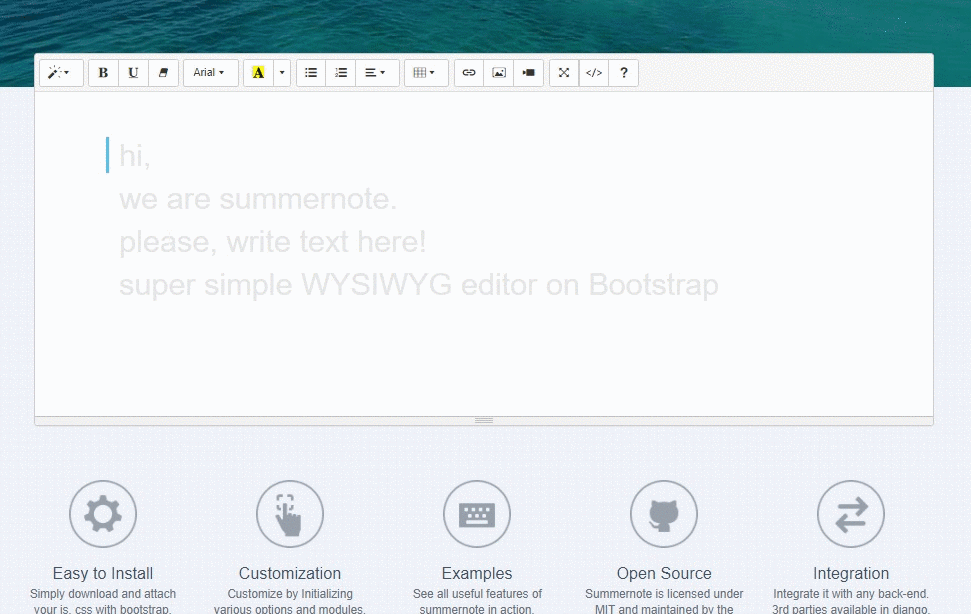Clear formatting with the eraser icon

(x=162, y=72)
